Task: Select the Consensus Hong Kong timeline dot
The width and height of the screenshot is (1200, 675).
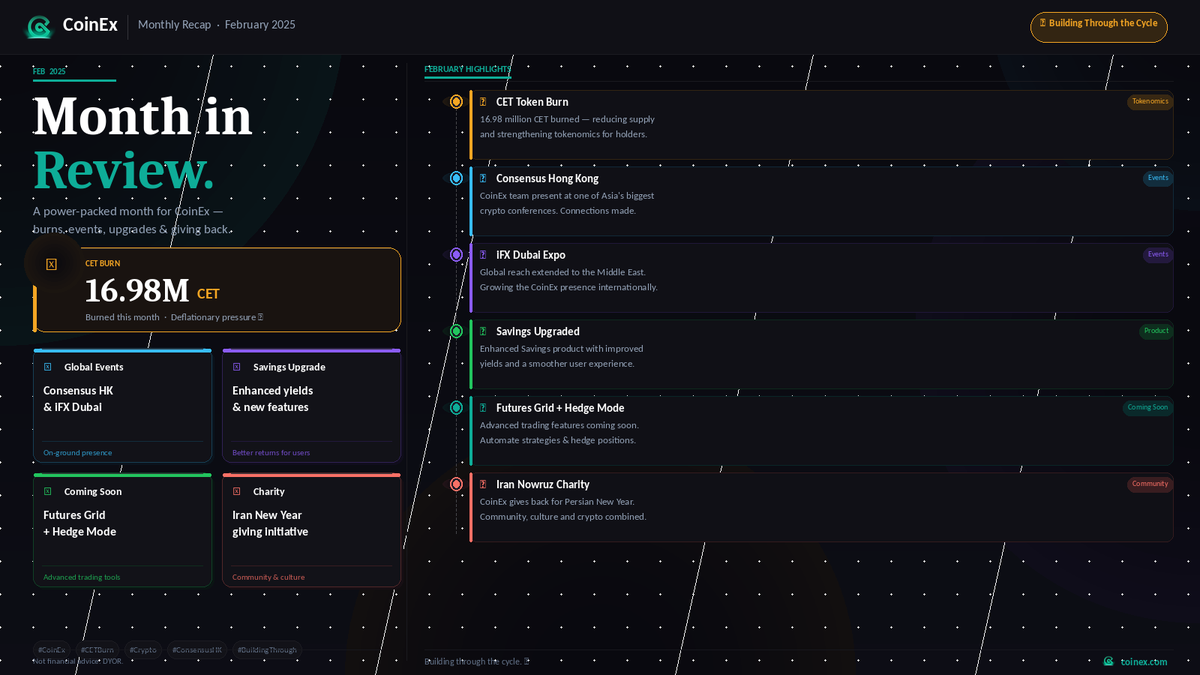Action: 456,178
